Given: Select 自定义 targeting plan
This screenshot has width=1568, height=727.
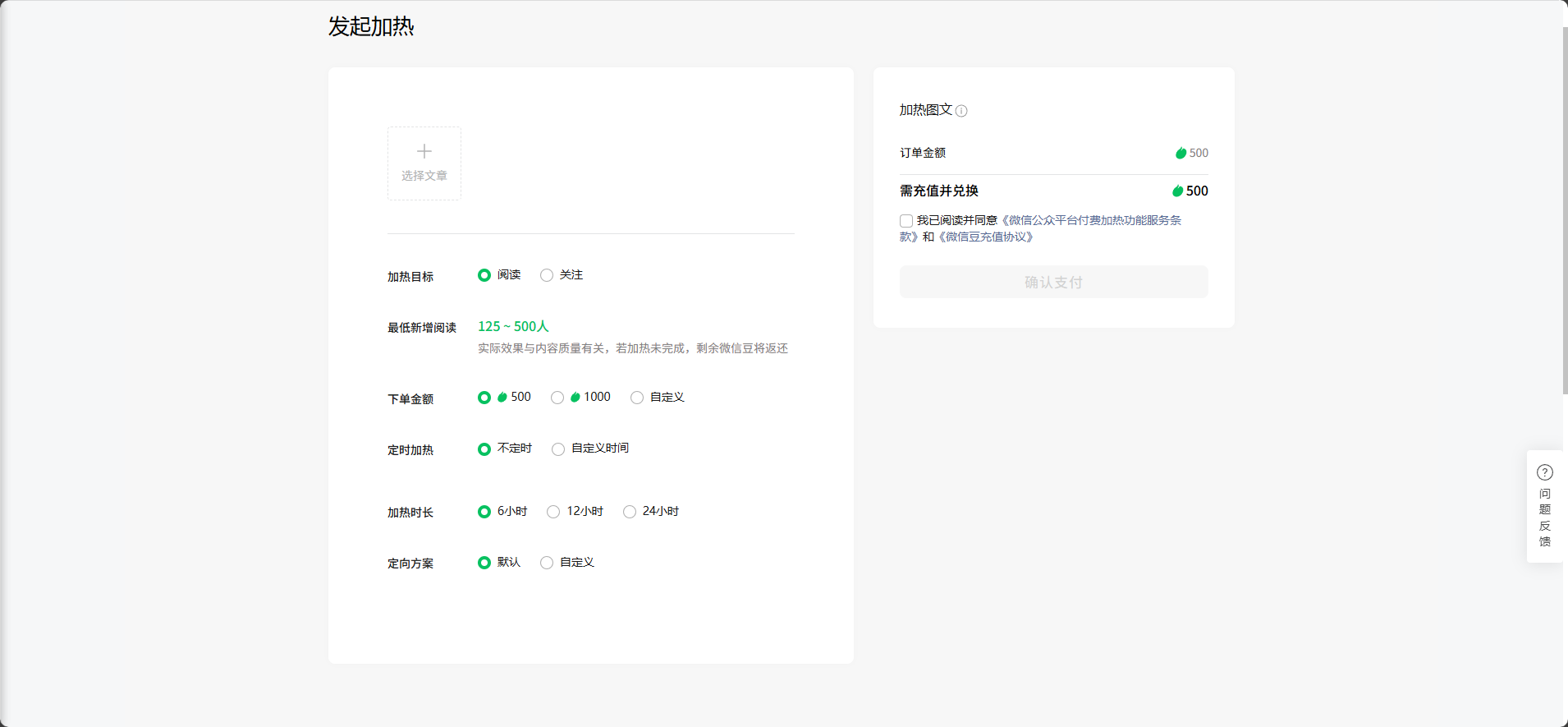Looking at the screenshot, I should point(547,563).
